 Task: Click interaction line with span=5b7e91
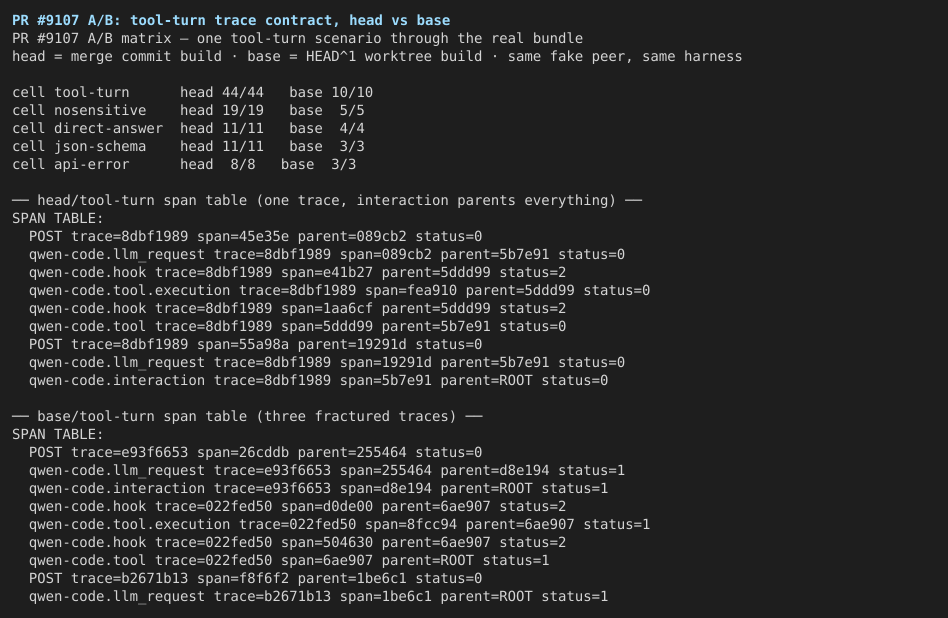318,381
